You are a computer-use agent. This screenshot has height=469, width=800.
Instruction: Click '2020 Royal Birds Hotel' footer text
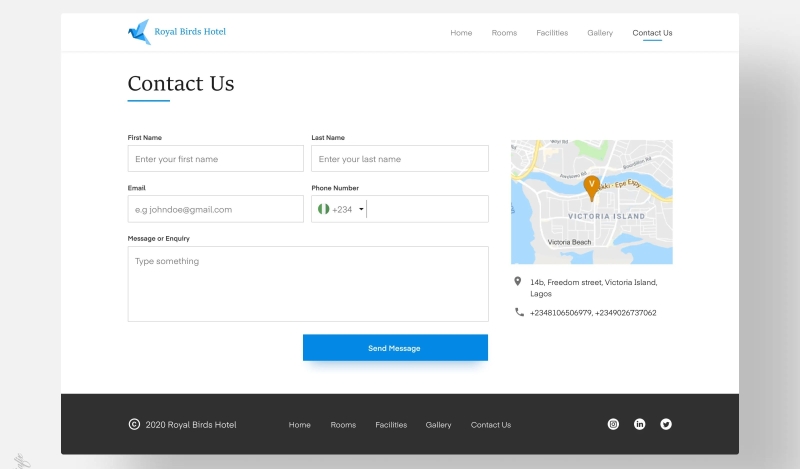pyautogui.click(x=191, y=425)
